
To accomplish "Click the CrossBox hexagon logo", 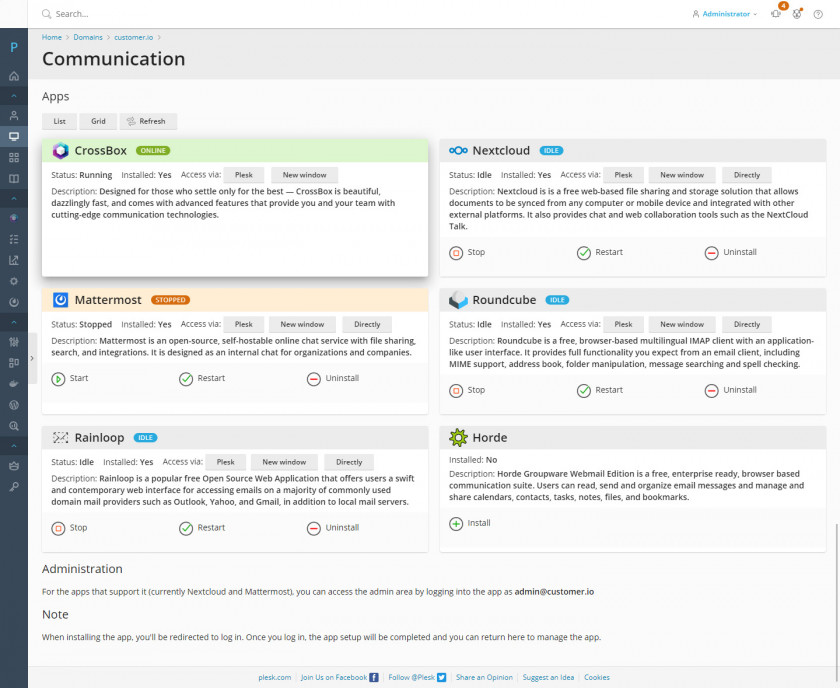I will [61, 151].
